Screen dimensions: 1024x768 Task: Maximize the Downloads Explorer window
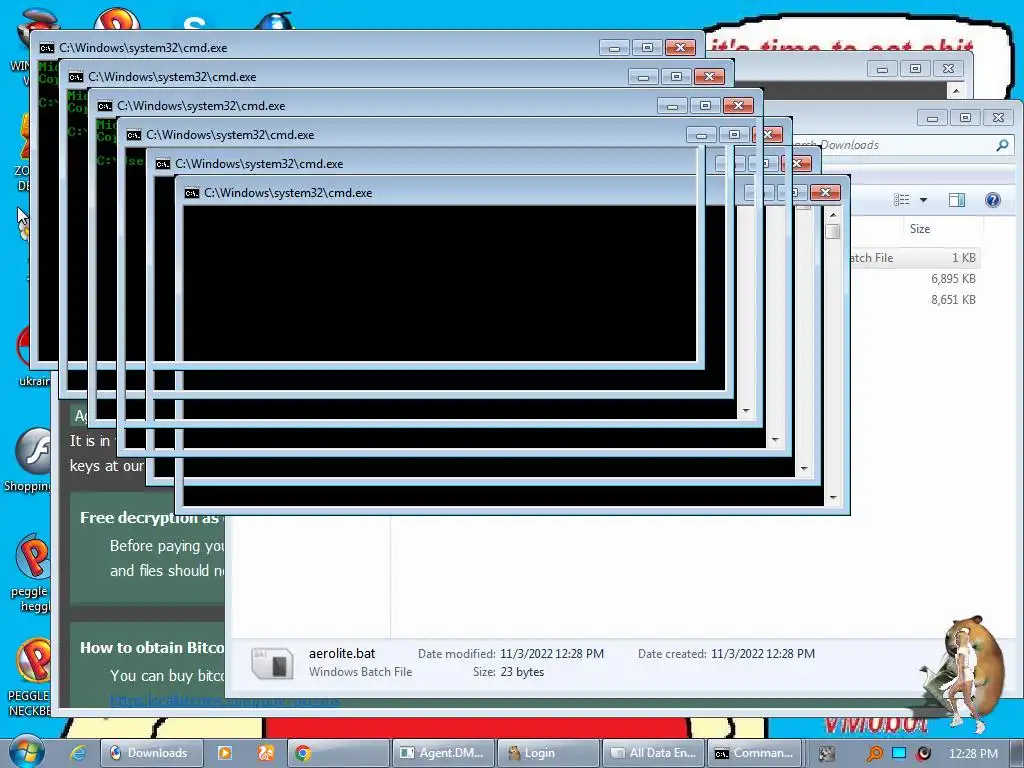965,118
